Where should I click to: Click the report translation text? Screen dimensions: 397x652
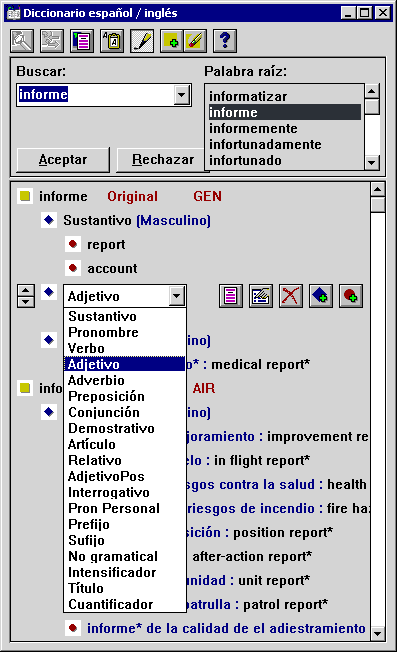click(x=106, y=244)
